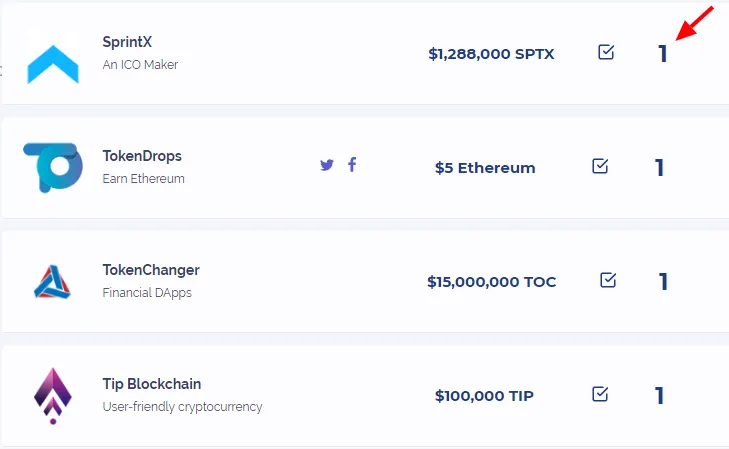Click the SprintX blue arrow logo

53,64
